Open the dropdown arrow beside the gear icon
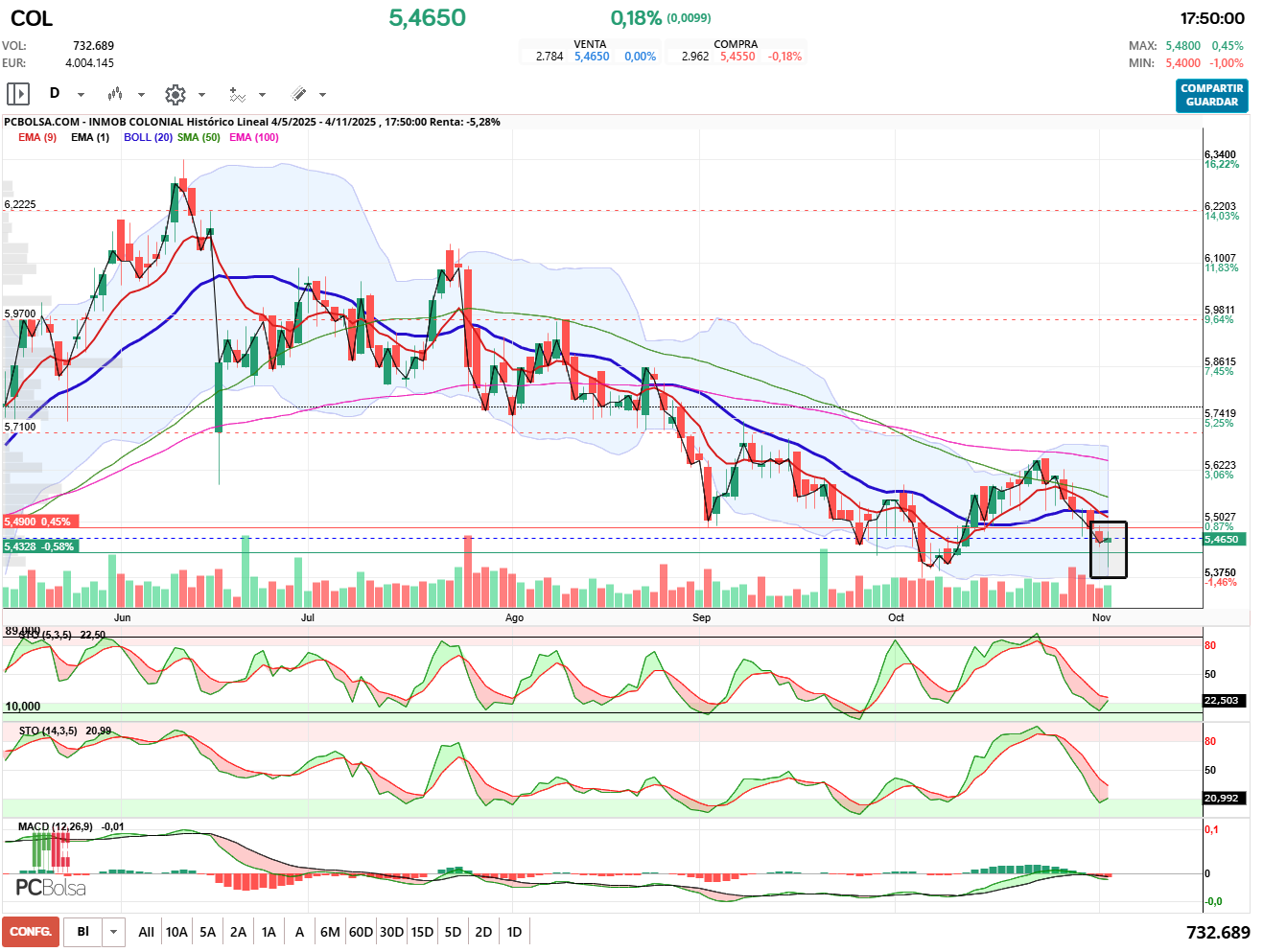The image size is (1263, 952). (x=201, y=95)
